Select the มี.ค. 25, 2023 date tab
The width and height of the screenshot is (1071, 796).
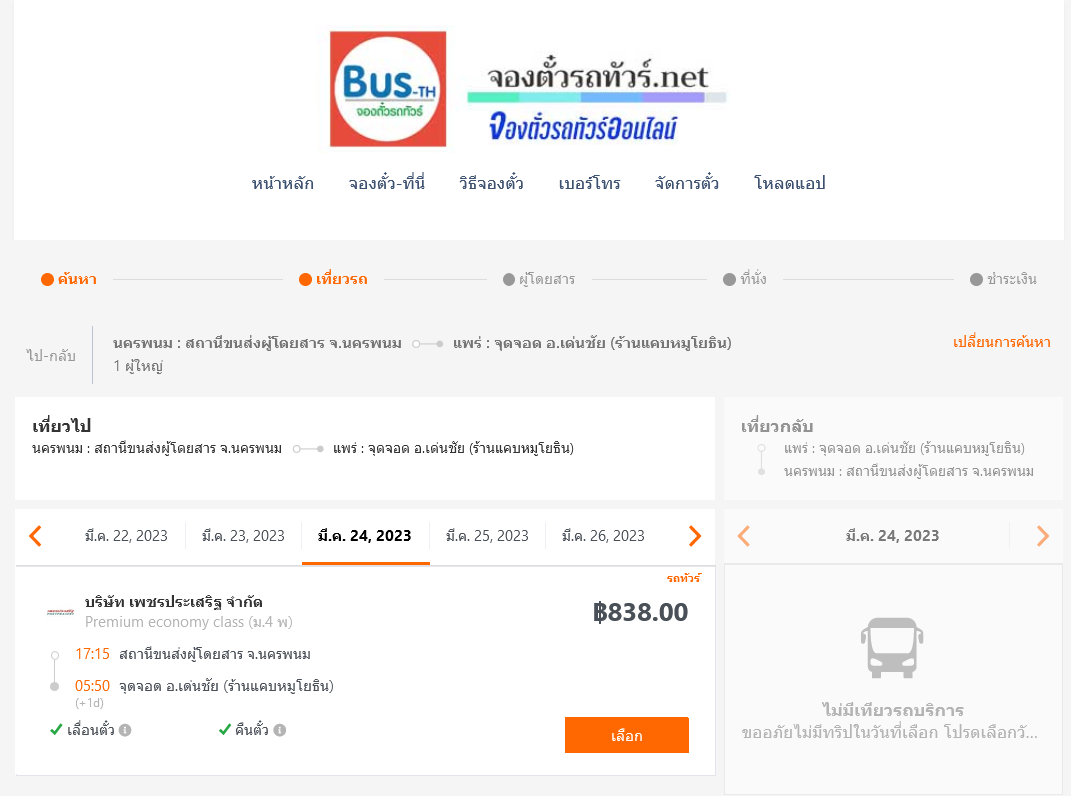tap(487, 536)
